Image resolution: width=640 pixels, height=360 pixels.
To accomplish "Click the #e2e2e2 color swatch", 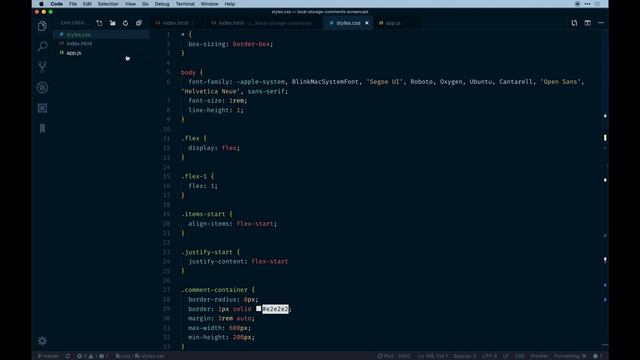I will coord(258,309).
